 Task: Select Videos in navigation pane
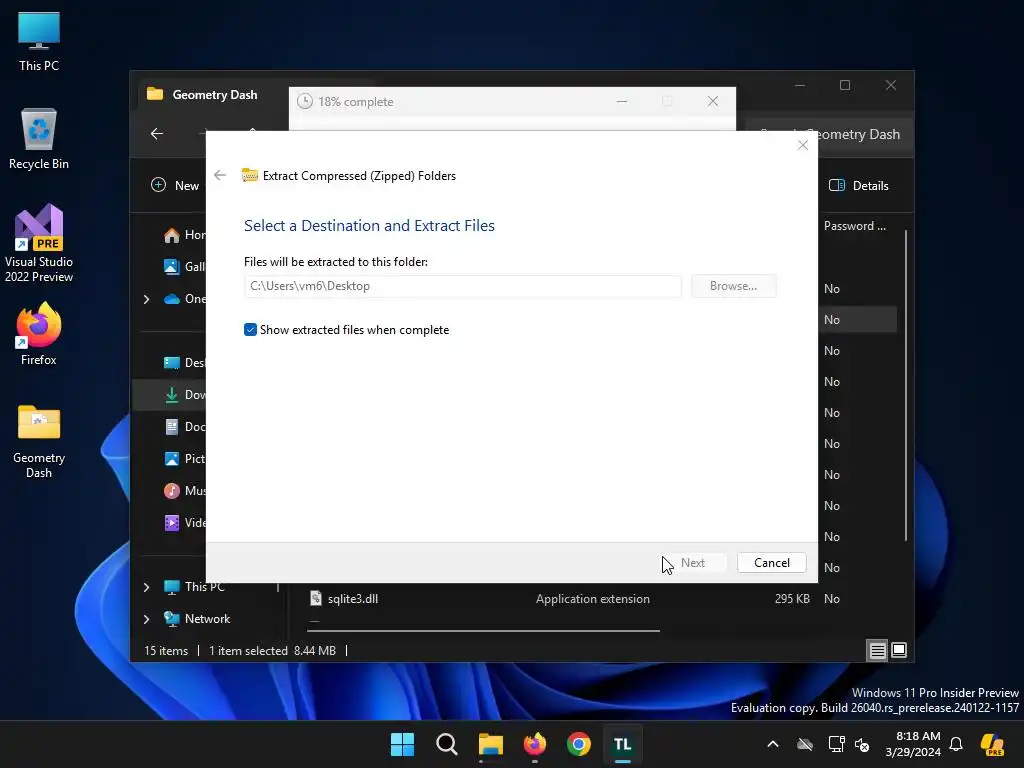click(x=185, y=522)
